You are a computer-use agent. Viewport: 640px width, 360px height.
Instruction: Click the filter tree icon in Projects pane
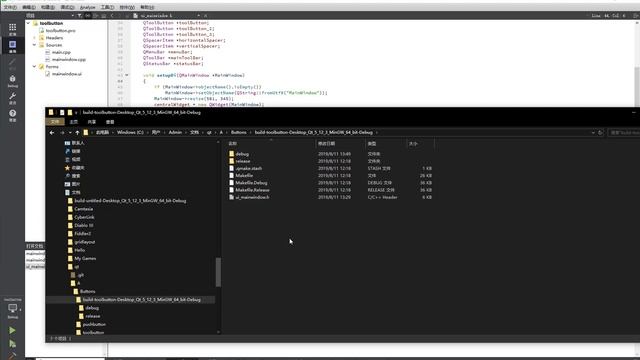80,16
